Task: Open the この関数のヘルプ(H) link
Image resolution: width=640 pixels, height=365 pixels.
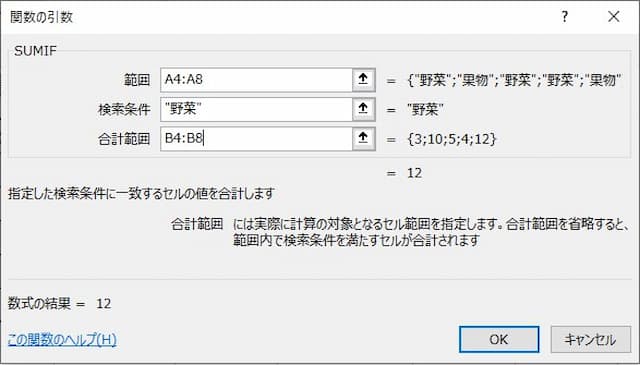Action: click(x=62, y=339)
